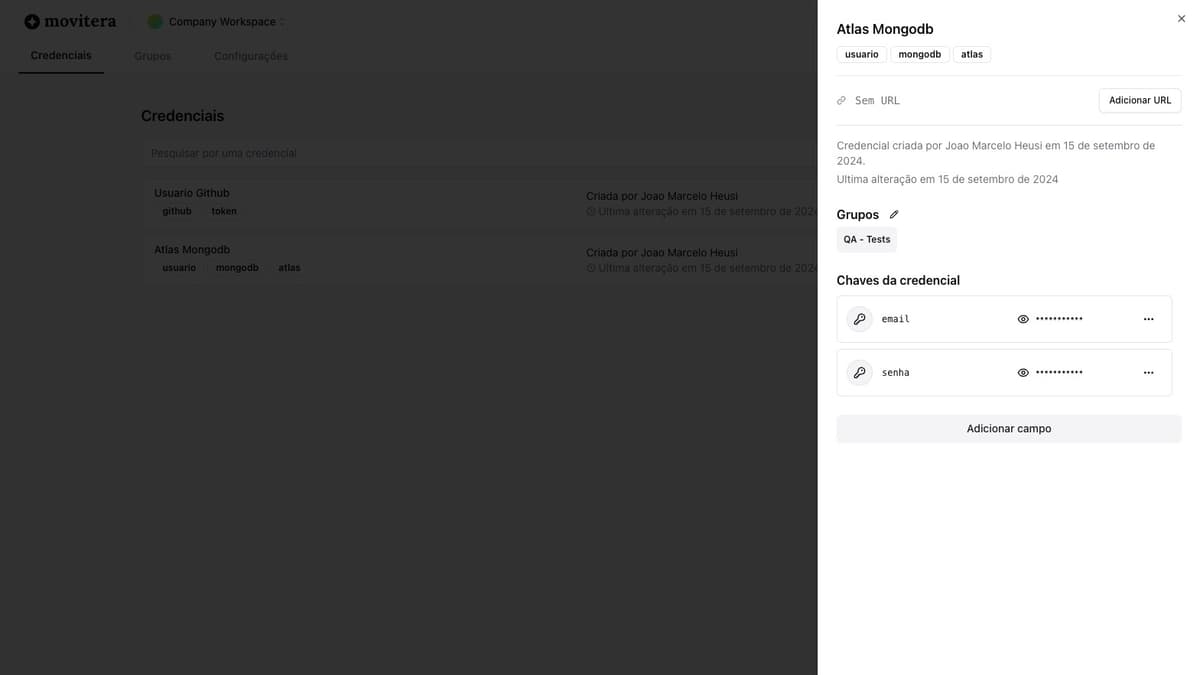This screenshot has width=1200, height=675.
Task: Click the token tag under Usuario Github
Action: (224, 211)
